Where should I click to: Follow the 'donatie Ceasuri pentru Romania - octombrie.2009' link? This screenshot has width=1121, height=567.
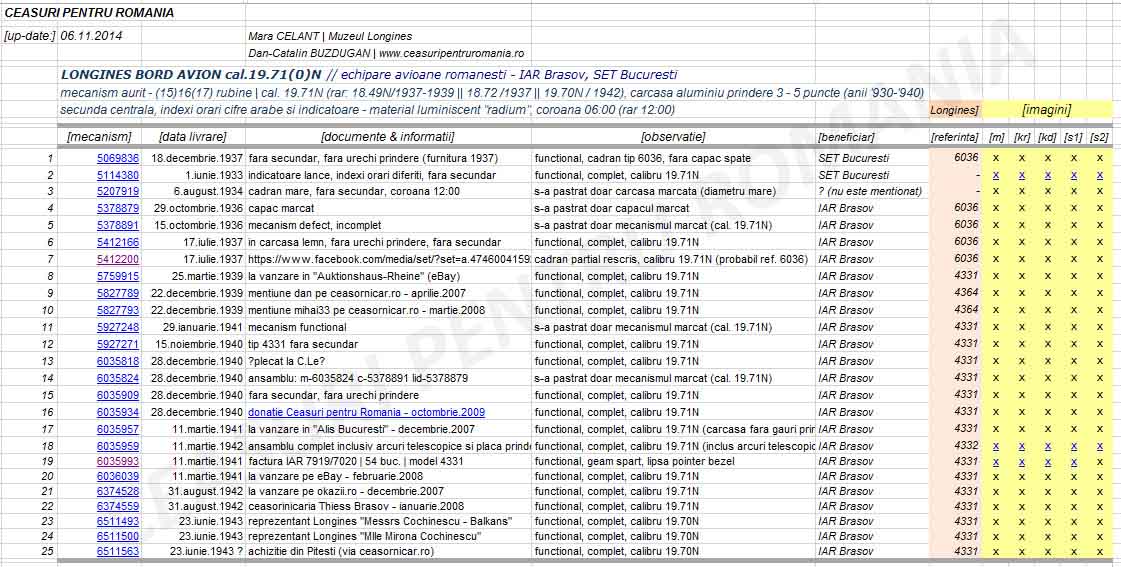(x=366, y=412)
